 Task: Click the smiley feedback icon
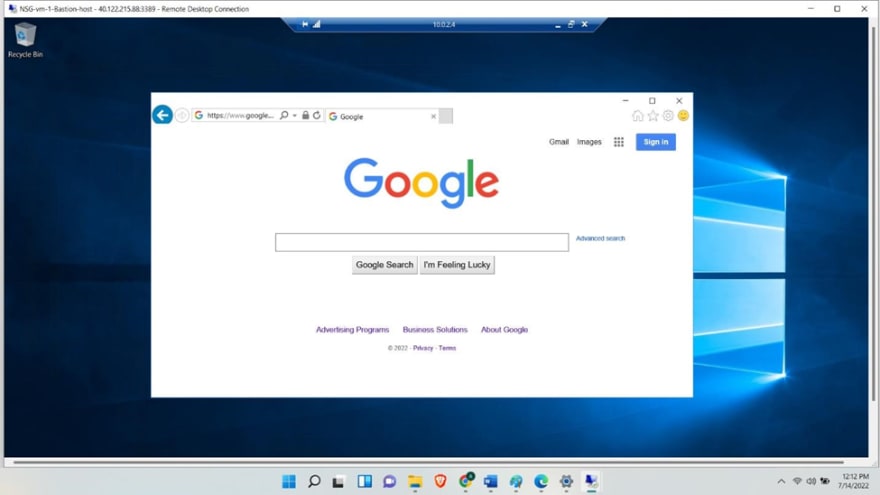coord(683,116)
